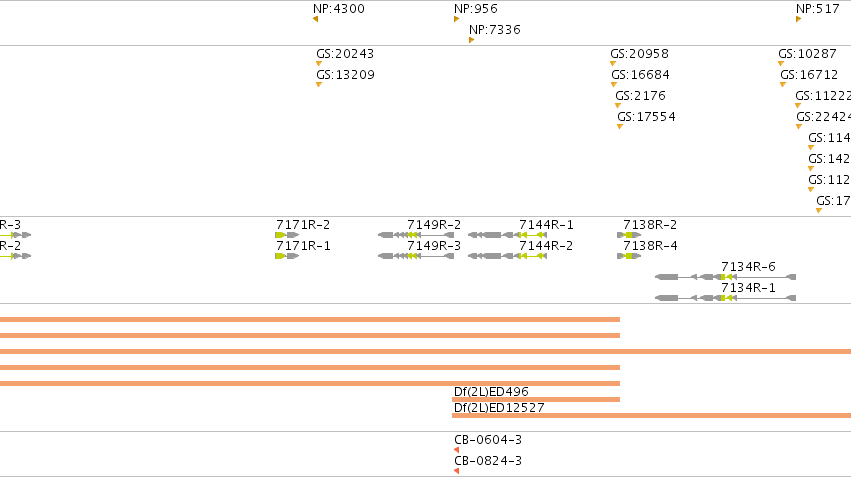Select the NP:517 insertion marker triangle
The height and width of the screenshot is (477, 851).
pyautogui.click(x=798, y=20)
